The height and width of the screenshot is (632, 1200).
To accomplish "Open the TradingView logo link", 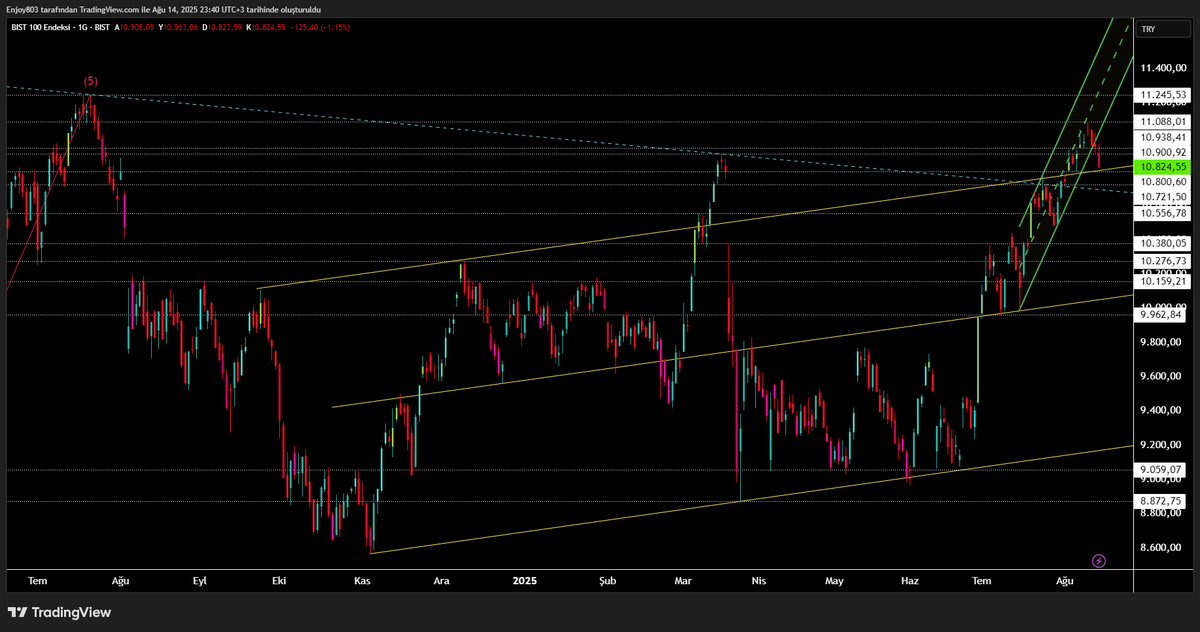I will pyautogui.click(x=60, y=612).
